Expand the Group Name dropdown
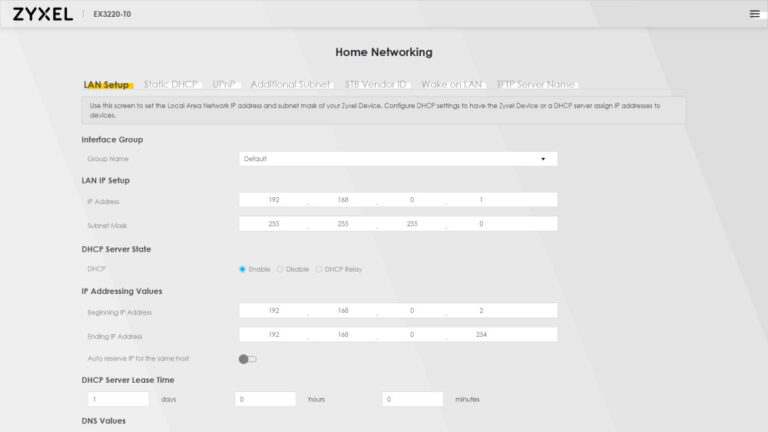The image size is (768, 432). pos(398,159)
